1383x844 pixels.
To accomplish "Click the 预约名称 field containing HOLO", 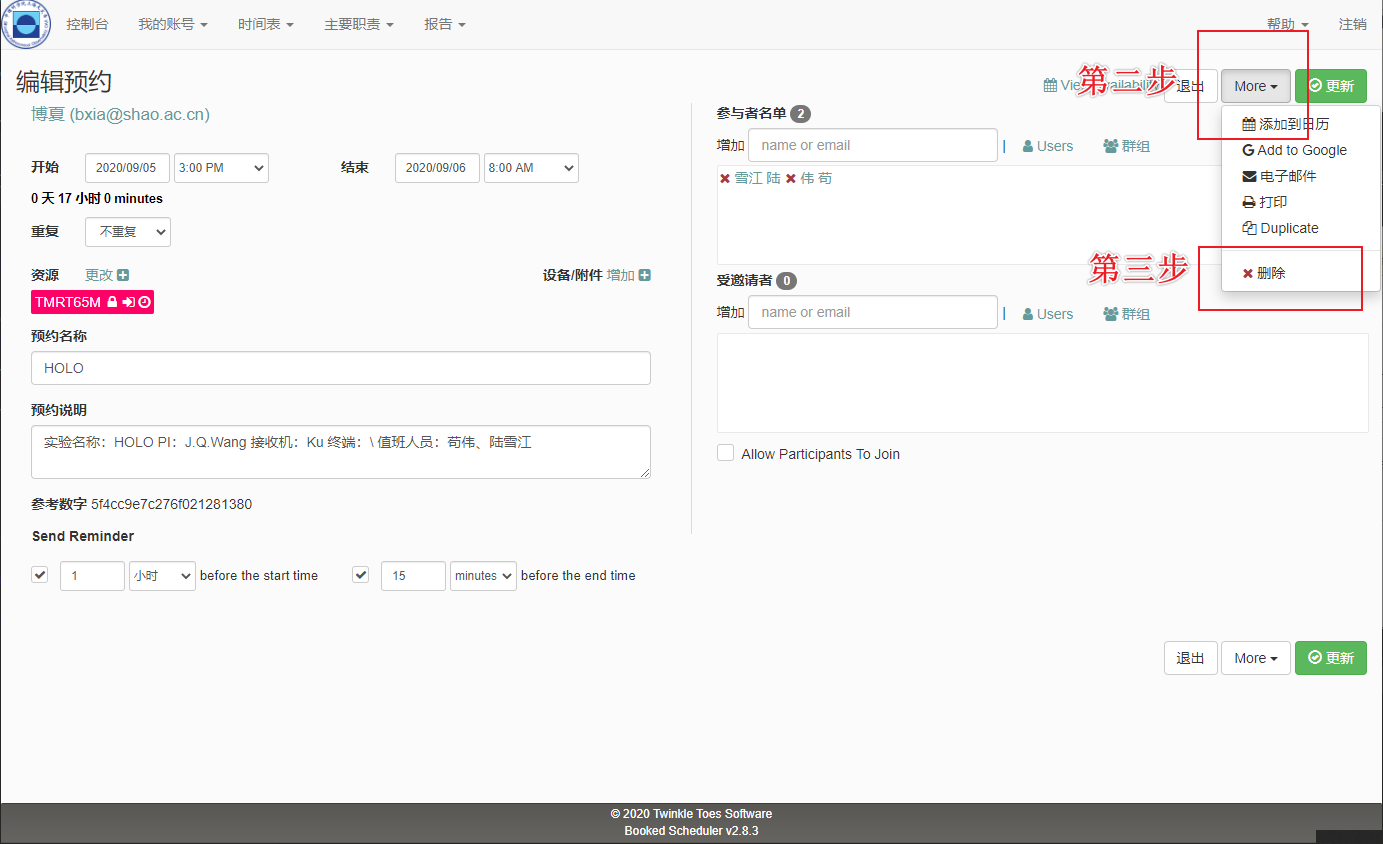I will point(341,368).
